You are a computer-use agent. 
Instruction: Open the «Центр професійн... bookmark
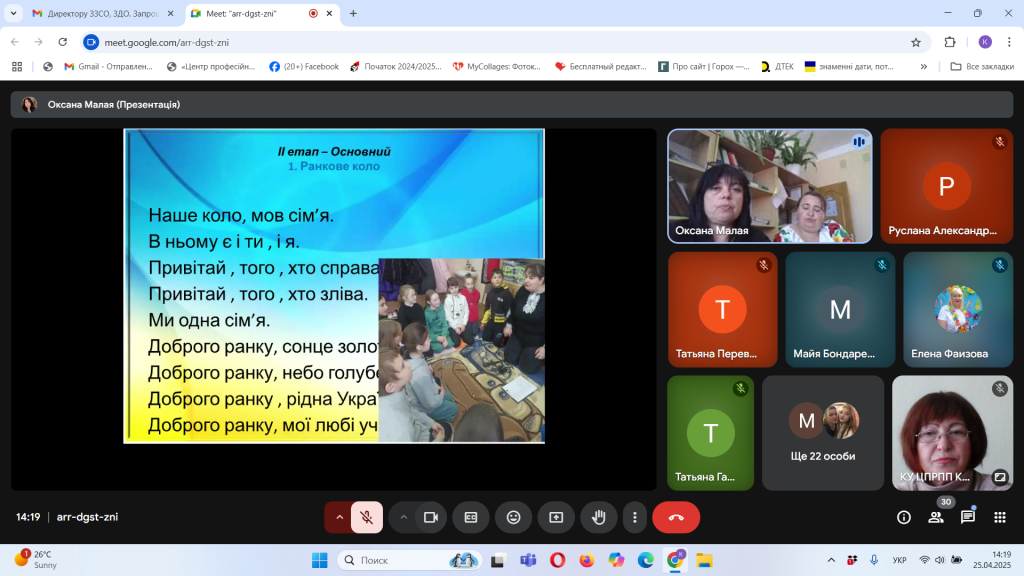coord(211,67)
